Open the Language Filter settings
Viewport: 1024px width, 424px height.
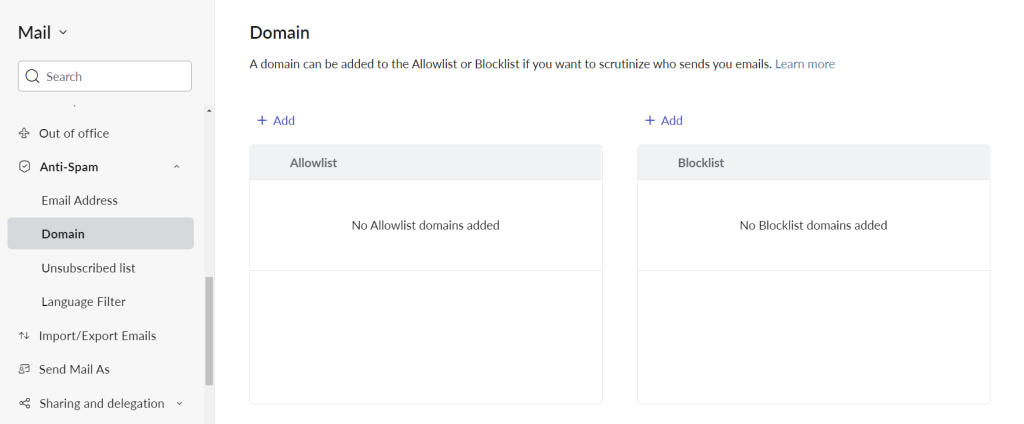pos(83,302)
